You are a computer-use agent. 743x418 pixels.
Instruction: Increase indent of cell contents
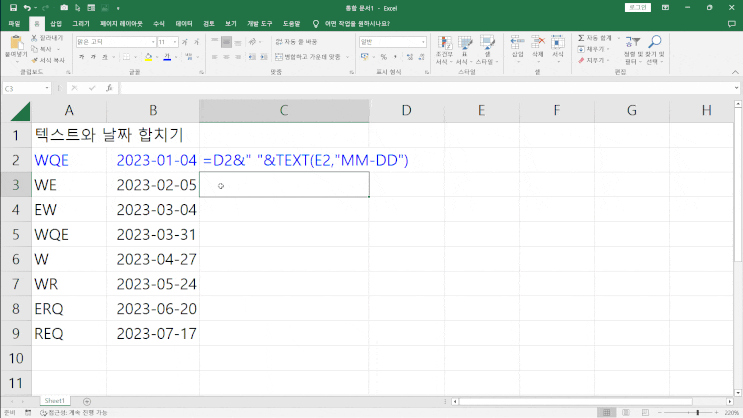tap(264, 57)
